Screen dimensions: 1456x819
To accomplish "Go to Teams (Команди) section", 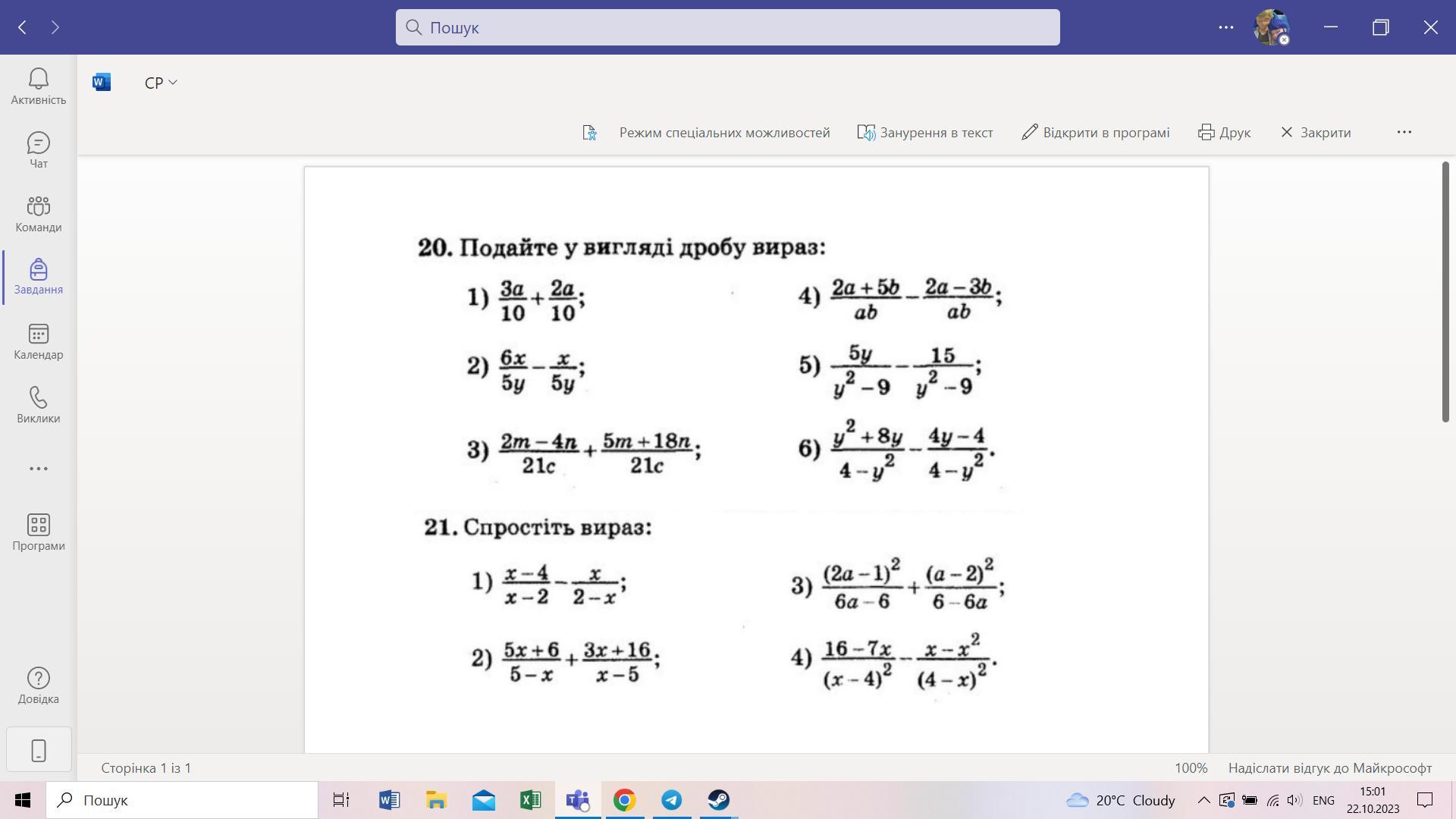I will pos(38,206).
